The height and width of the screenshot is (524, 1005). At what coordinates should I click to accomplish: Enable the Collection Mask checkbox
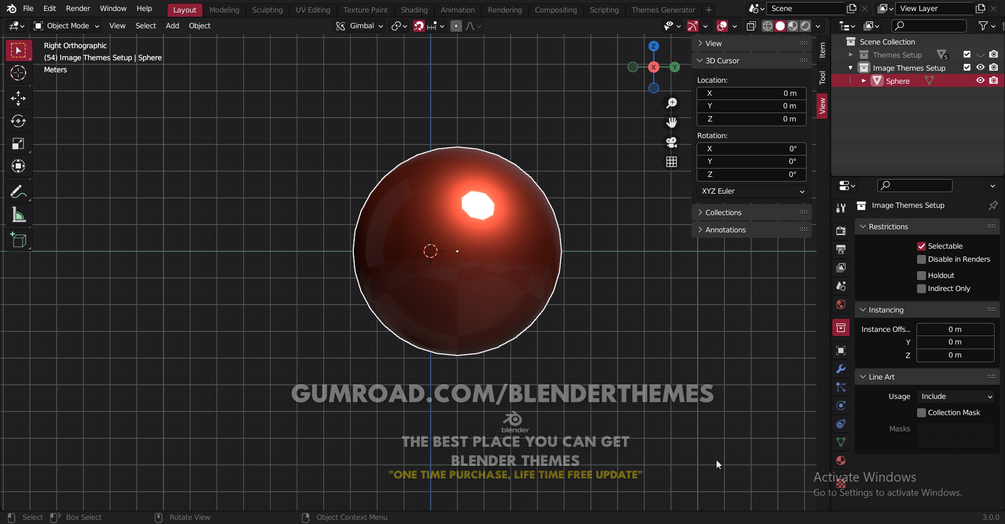tap(921, 413)
